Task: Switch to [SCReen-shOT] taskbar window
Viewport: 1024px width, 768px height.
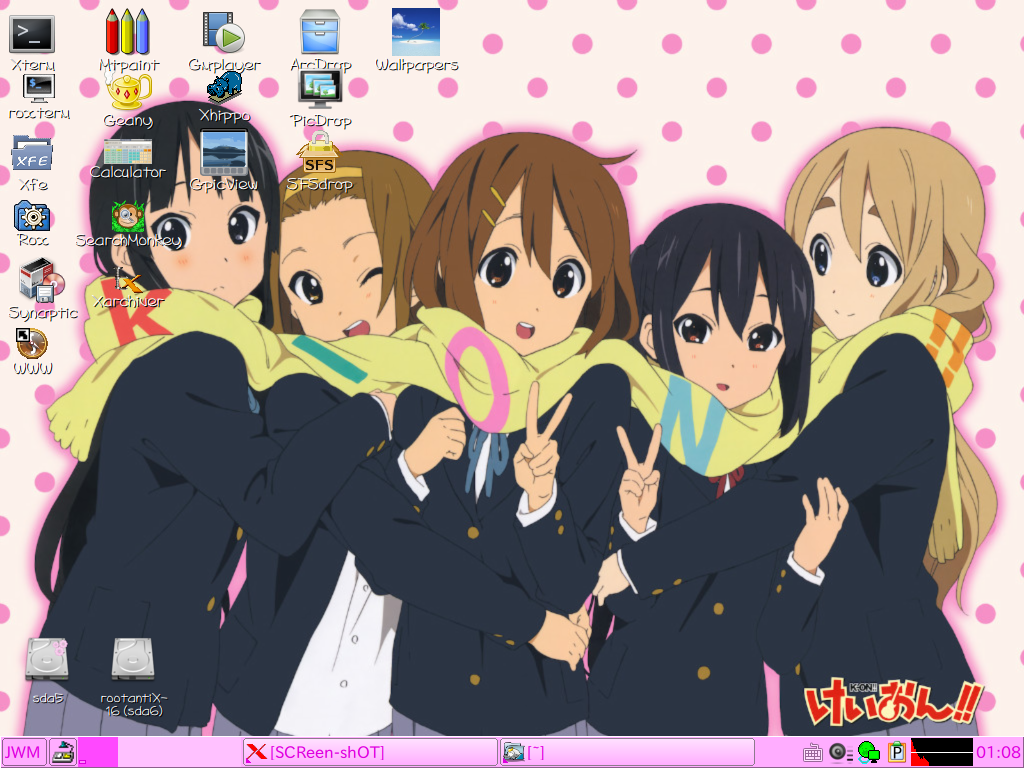Action: pyautogui.click(x=370, y=752)
